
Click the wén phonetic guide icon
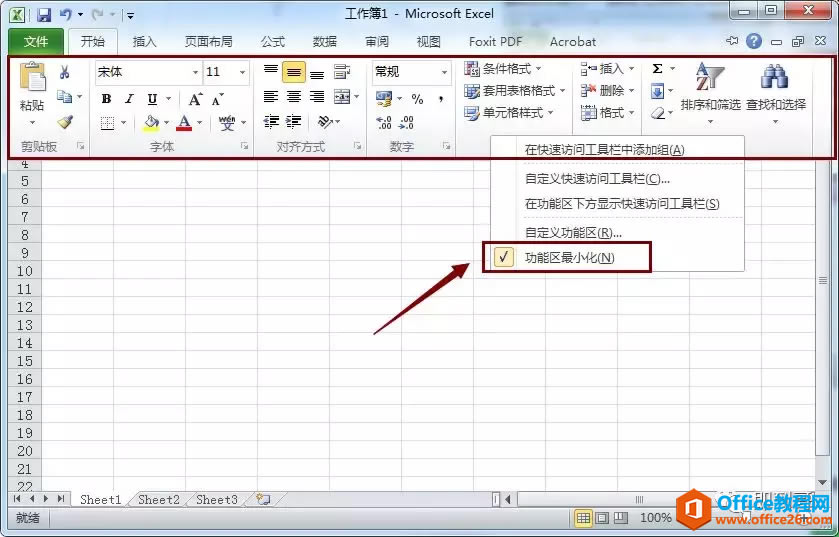click(227, 124)
